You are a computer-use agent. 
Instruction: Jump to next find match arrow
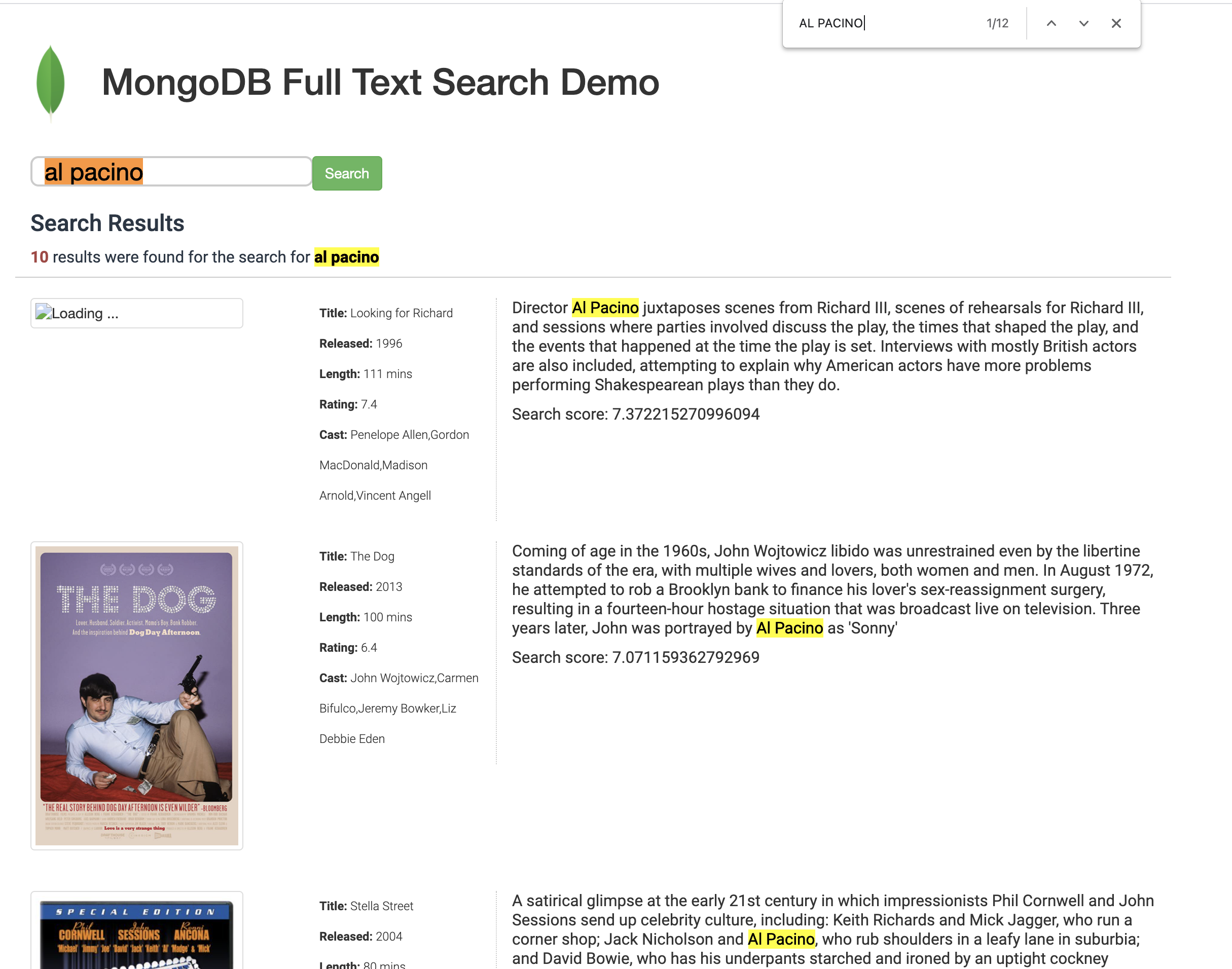(1083, 23)
